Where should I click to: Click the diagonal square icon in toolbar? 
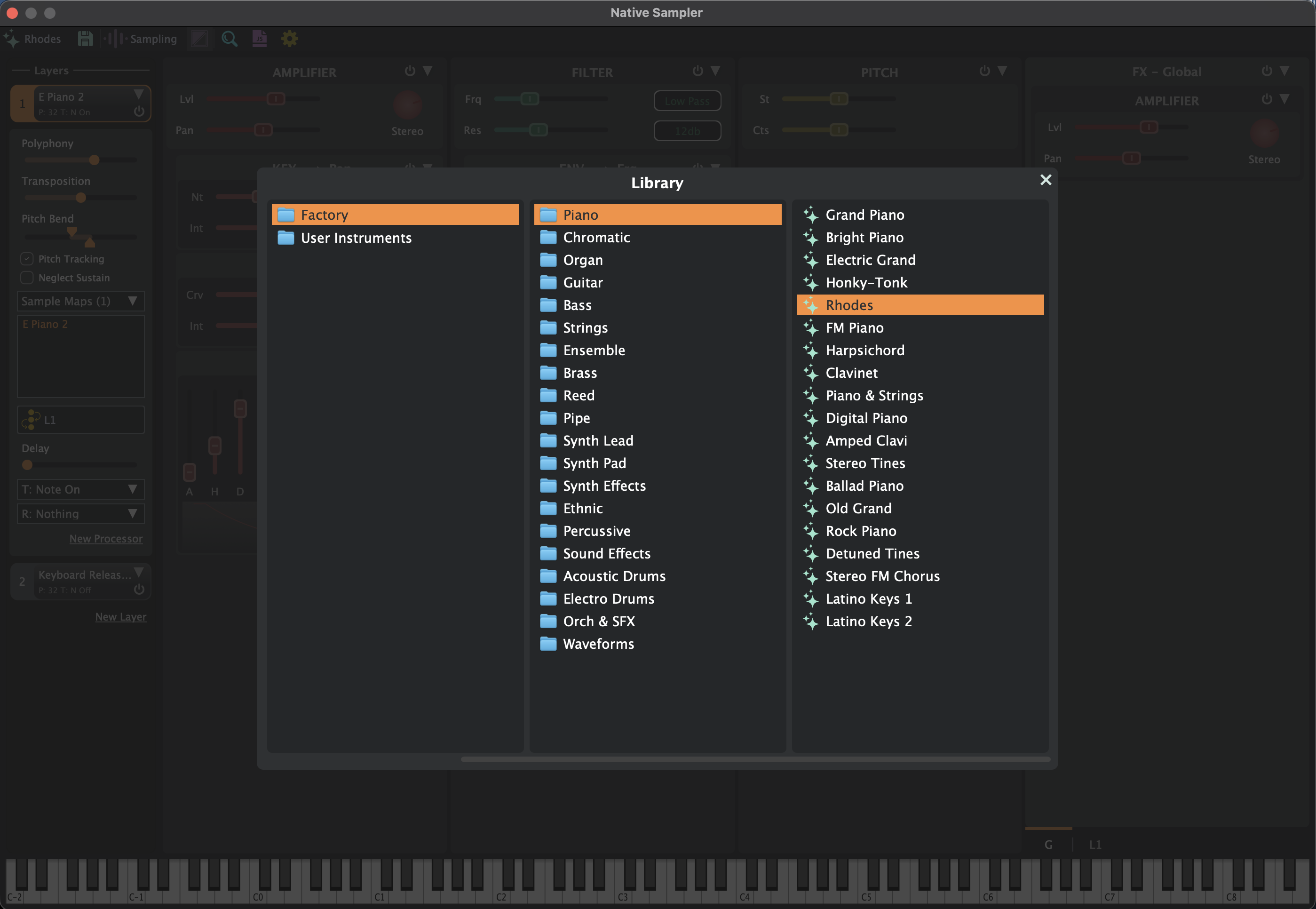pos(200,39)
